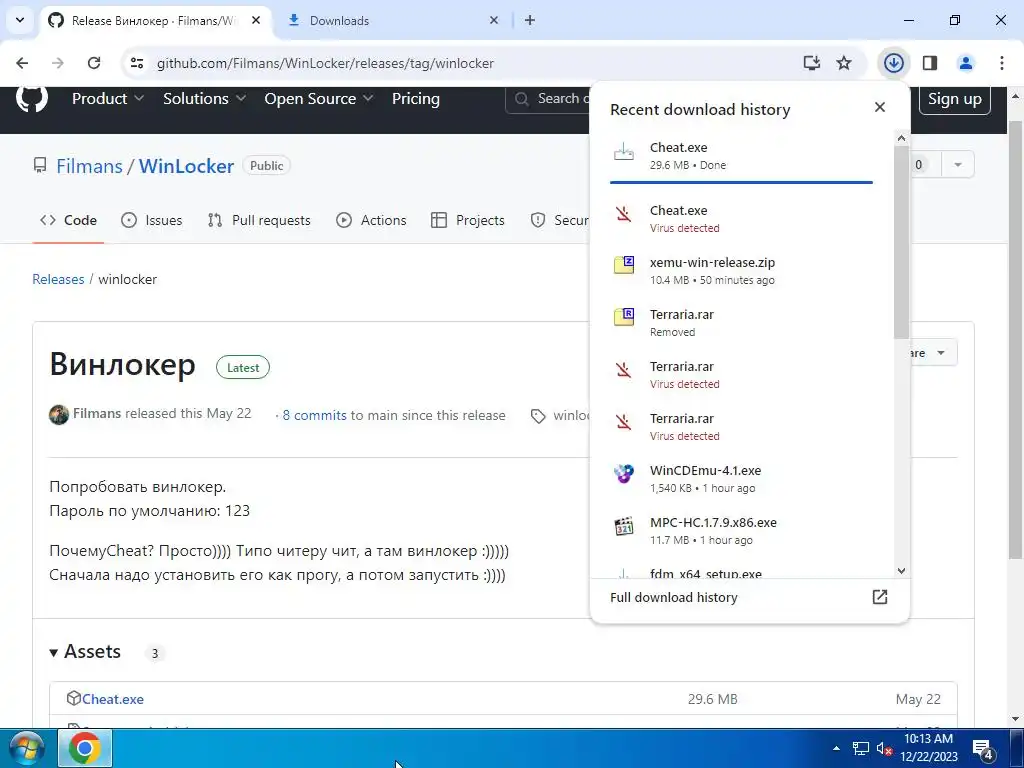Open the Issues repository tab
This screenshot has height=768, width=1024.
point(152,220)
